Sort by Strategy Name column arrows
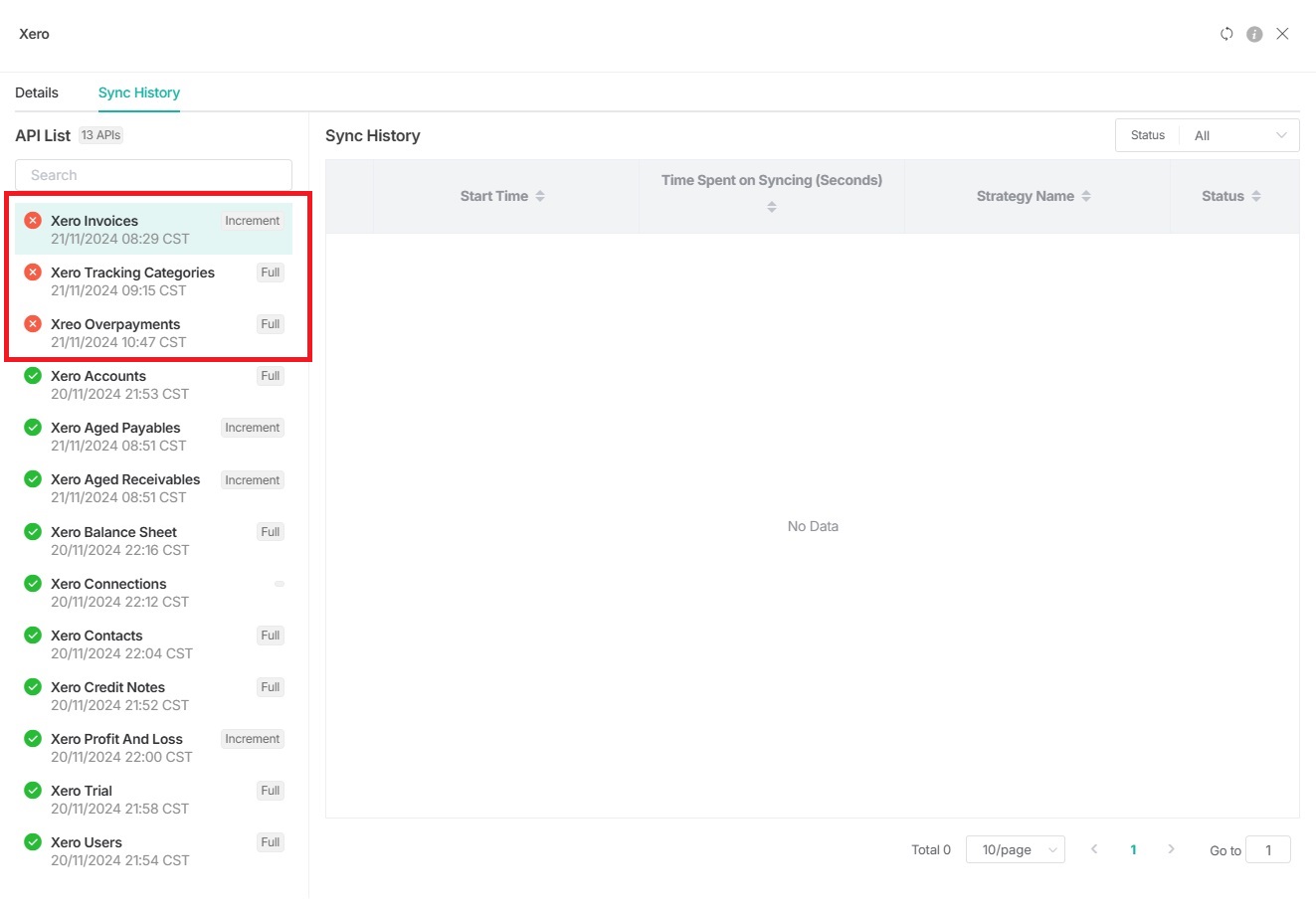The image size is (1316, 913). 1086,196
